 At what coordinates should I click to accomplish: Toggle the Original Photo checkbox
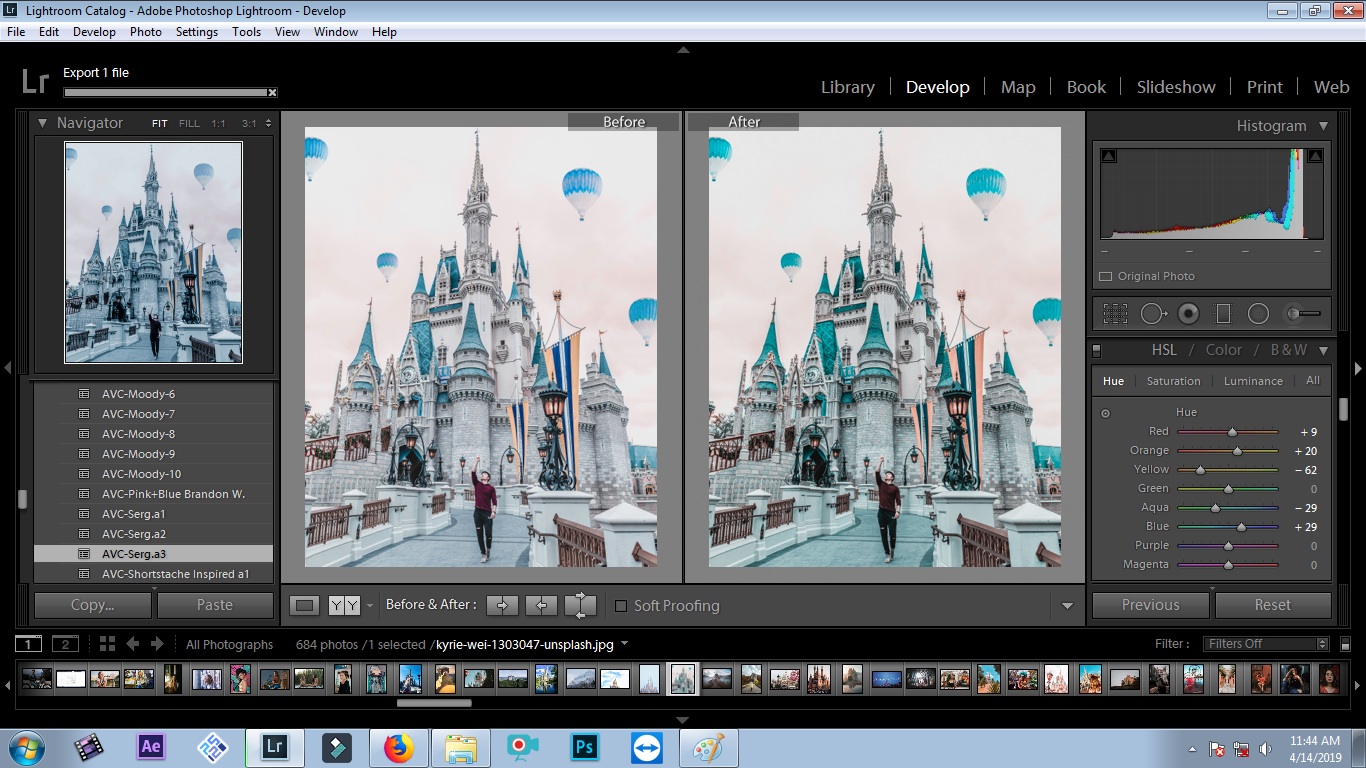1105,276
